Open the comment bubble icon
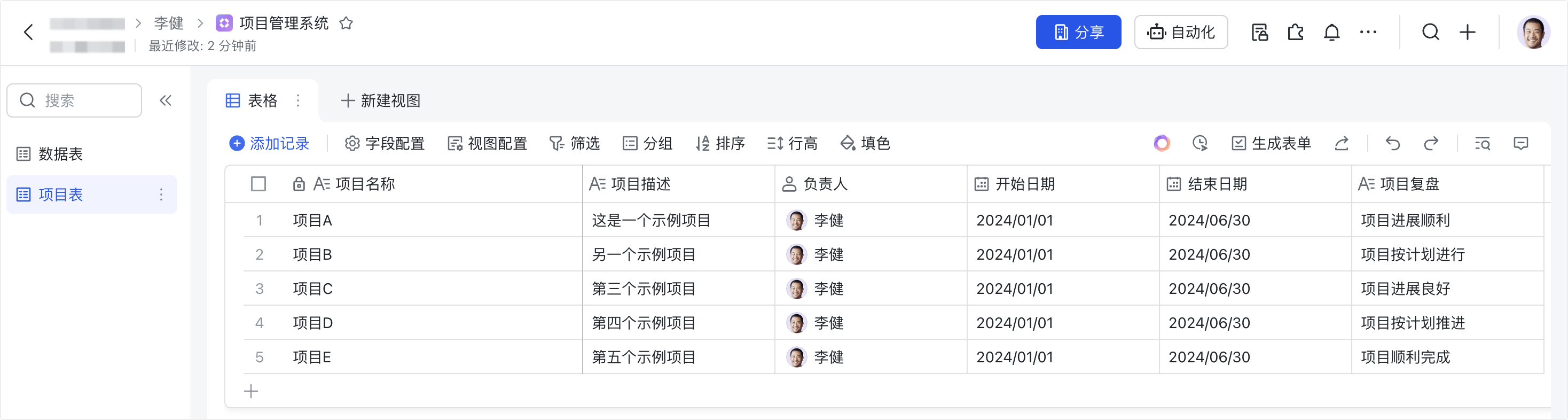The height and width of the screenshot is (420, 1568). coord(1520,144)
